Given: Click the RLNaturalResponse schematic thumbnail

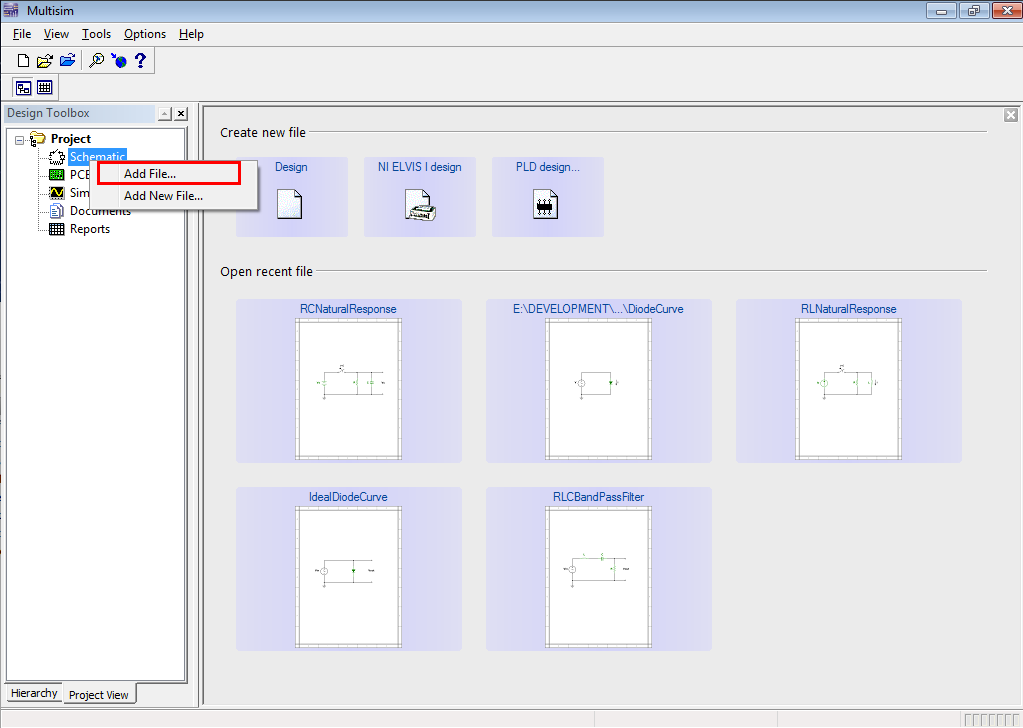Looking at the screenshot, I should [849, 389].
